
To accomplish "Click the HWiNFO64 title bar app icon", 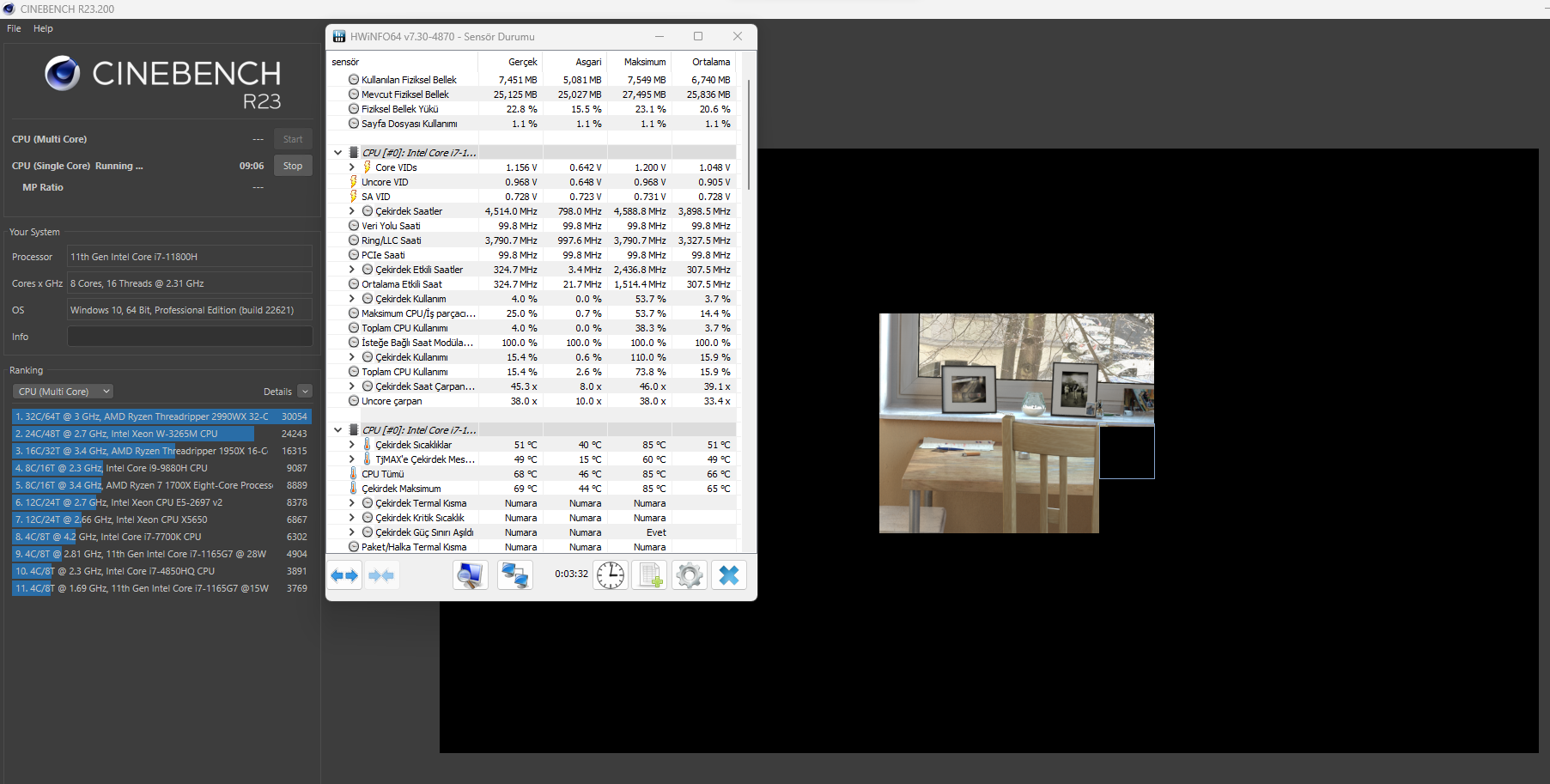I will pos(339,36).
